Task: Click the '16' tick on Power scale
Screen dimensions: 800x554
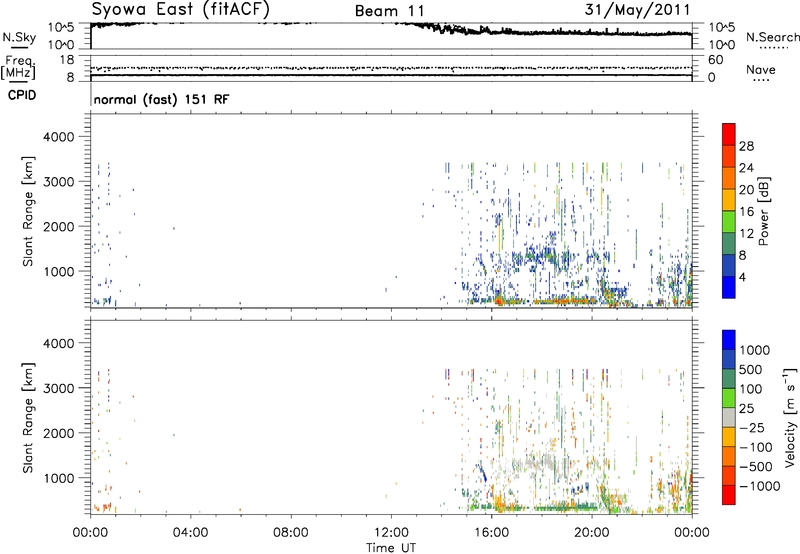Action: (746, 212)
